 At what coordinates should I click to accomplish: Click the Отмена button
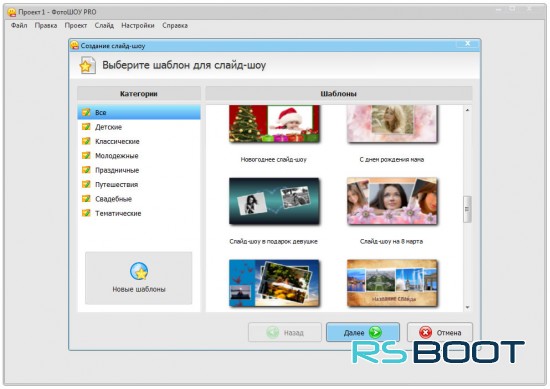pos(440,332)
